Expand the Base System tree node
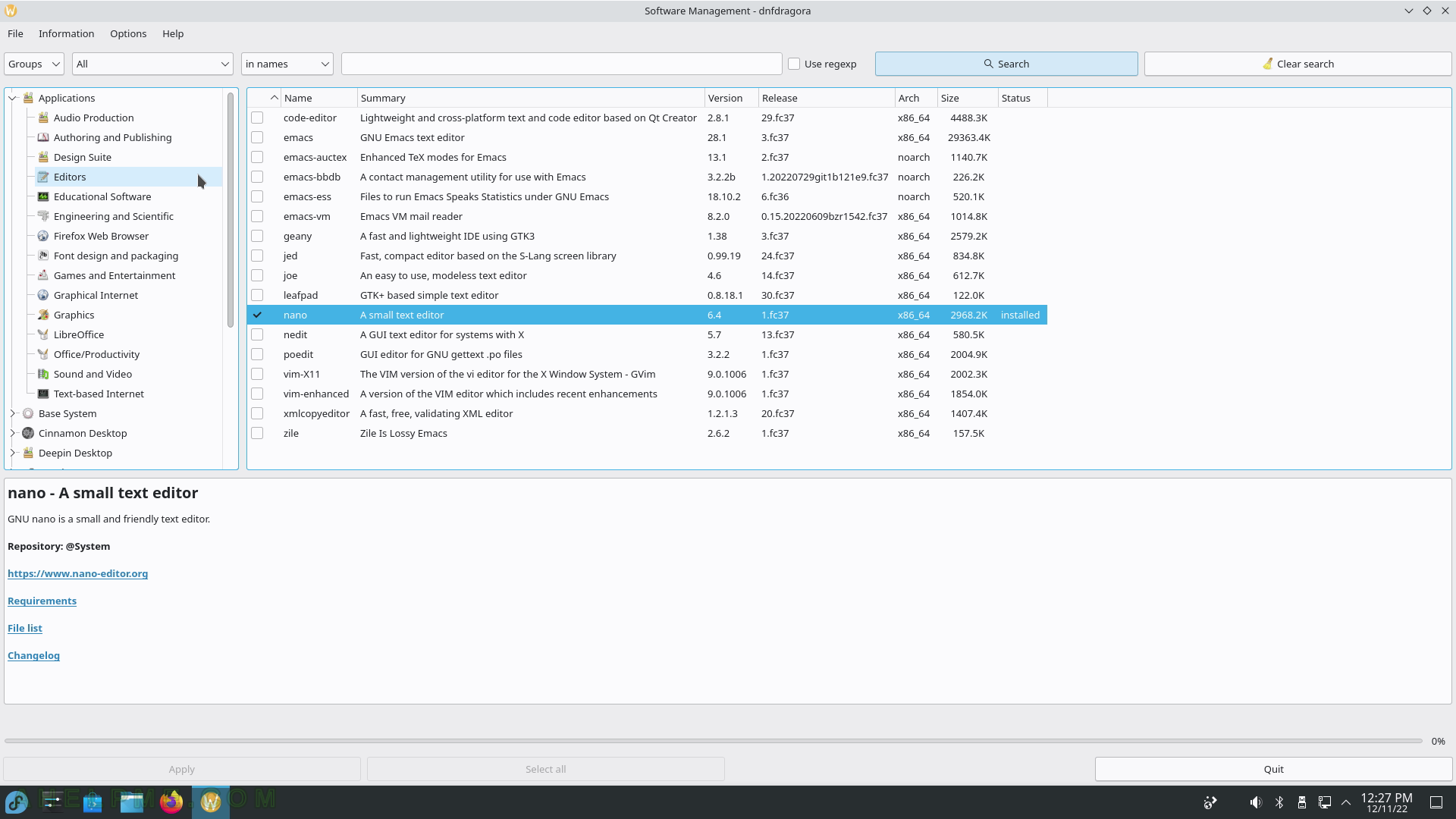 tap(13, 413)
